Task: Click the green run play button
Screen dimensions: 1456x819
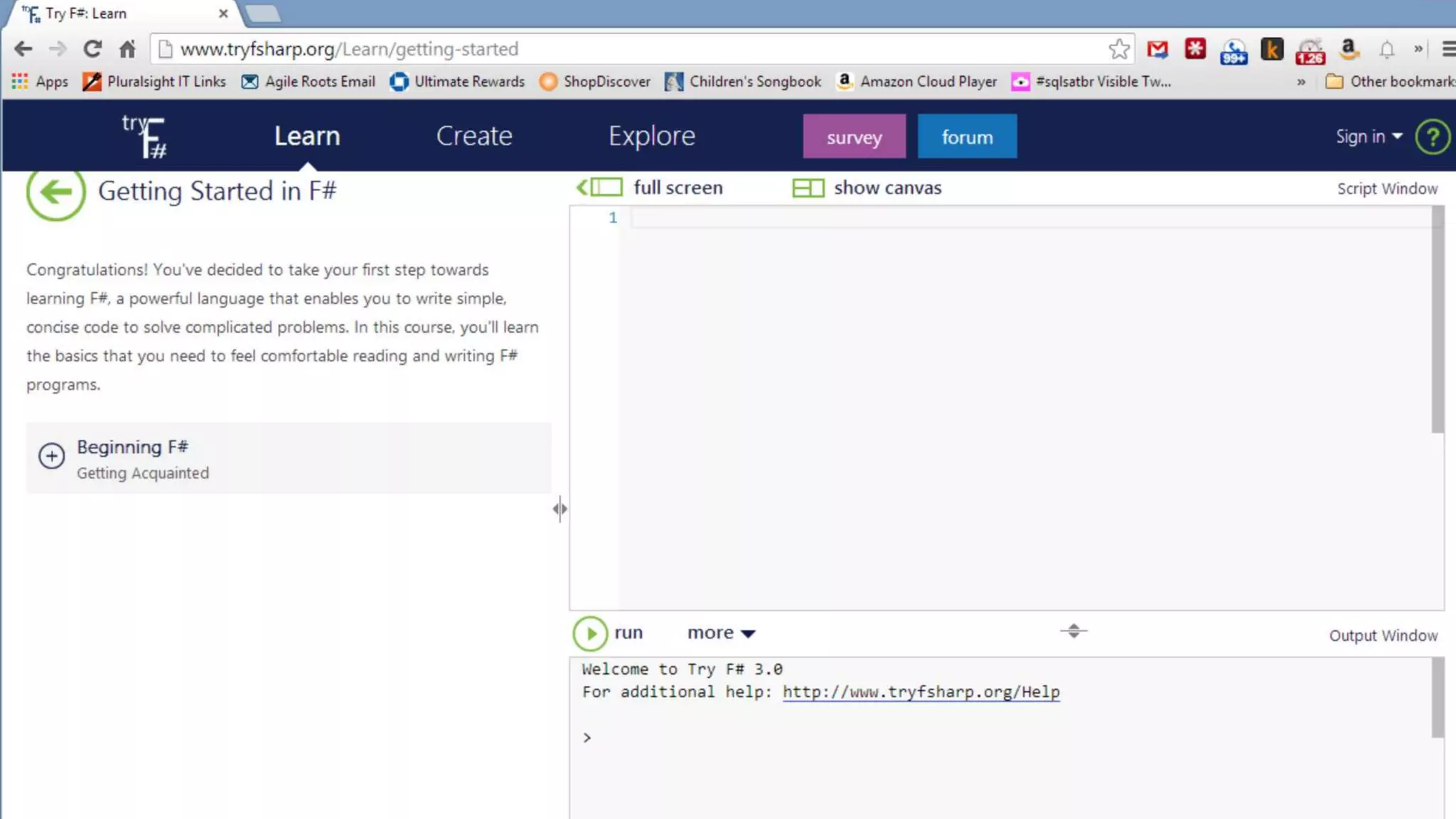Action: (x=590, y=633)
